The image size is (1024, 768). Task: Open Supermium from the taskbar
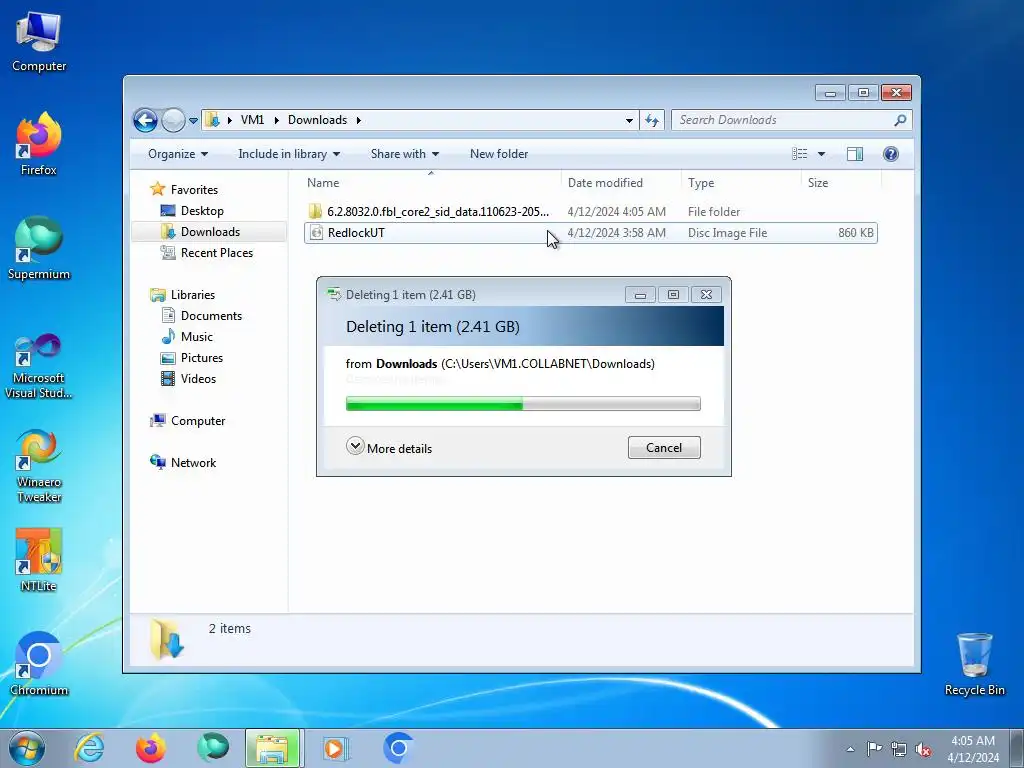213,748
